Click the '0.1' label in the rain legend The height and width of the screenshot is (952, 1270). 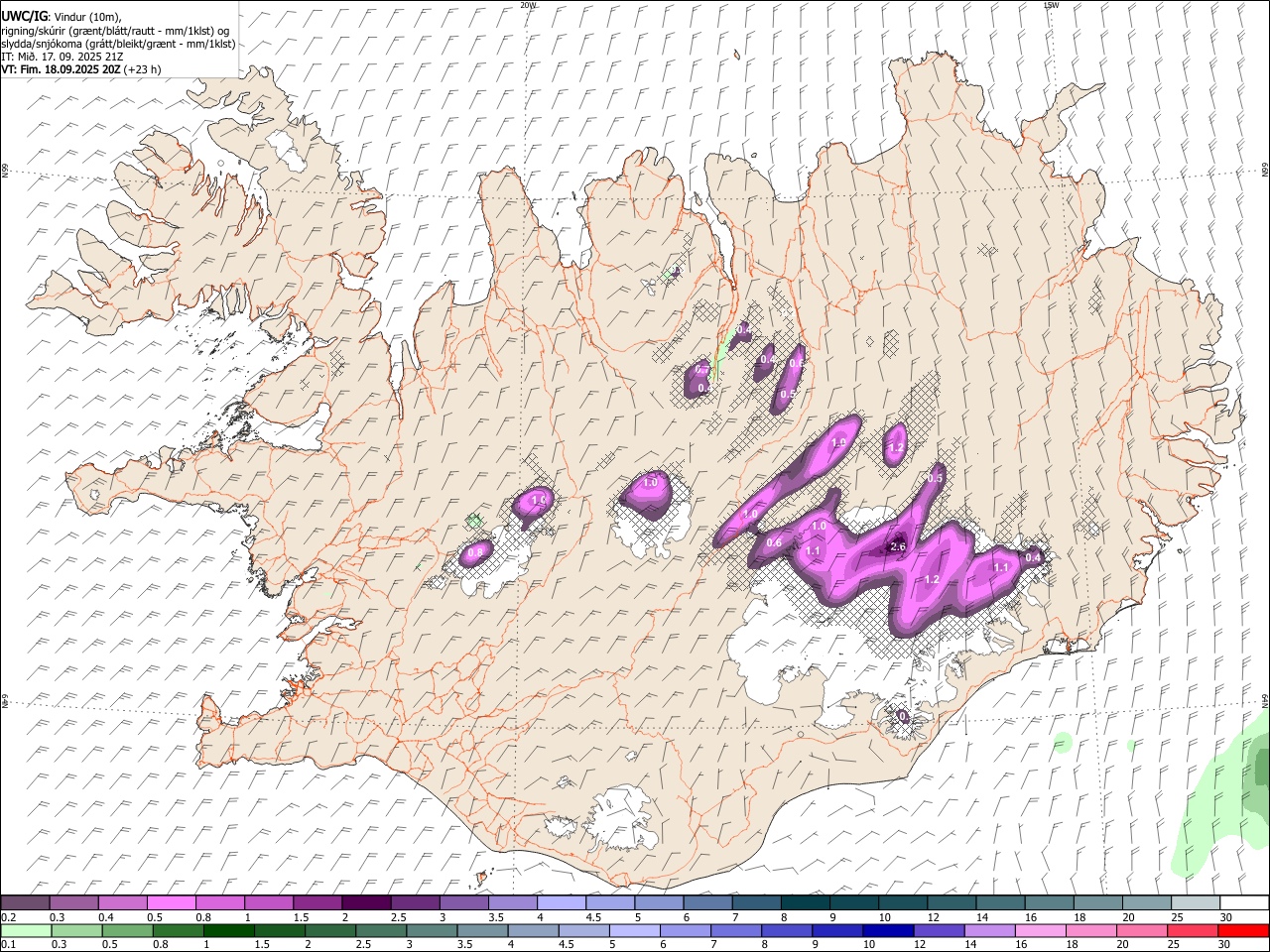[8, 944]
